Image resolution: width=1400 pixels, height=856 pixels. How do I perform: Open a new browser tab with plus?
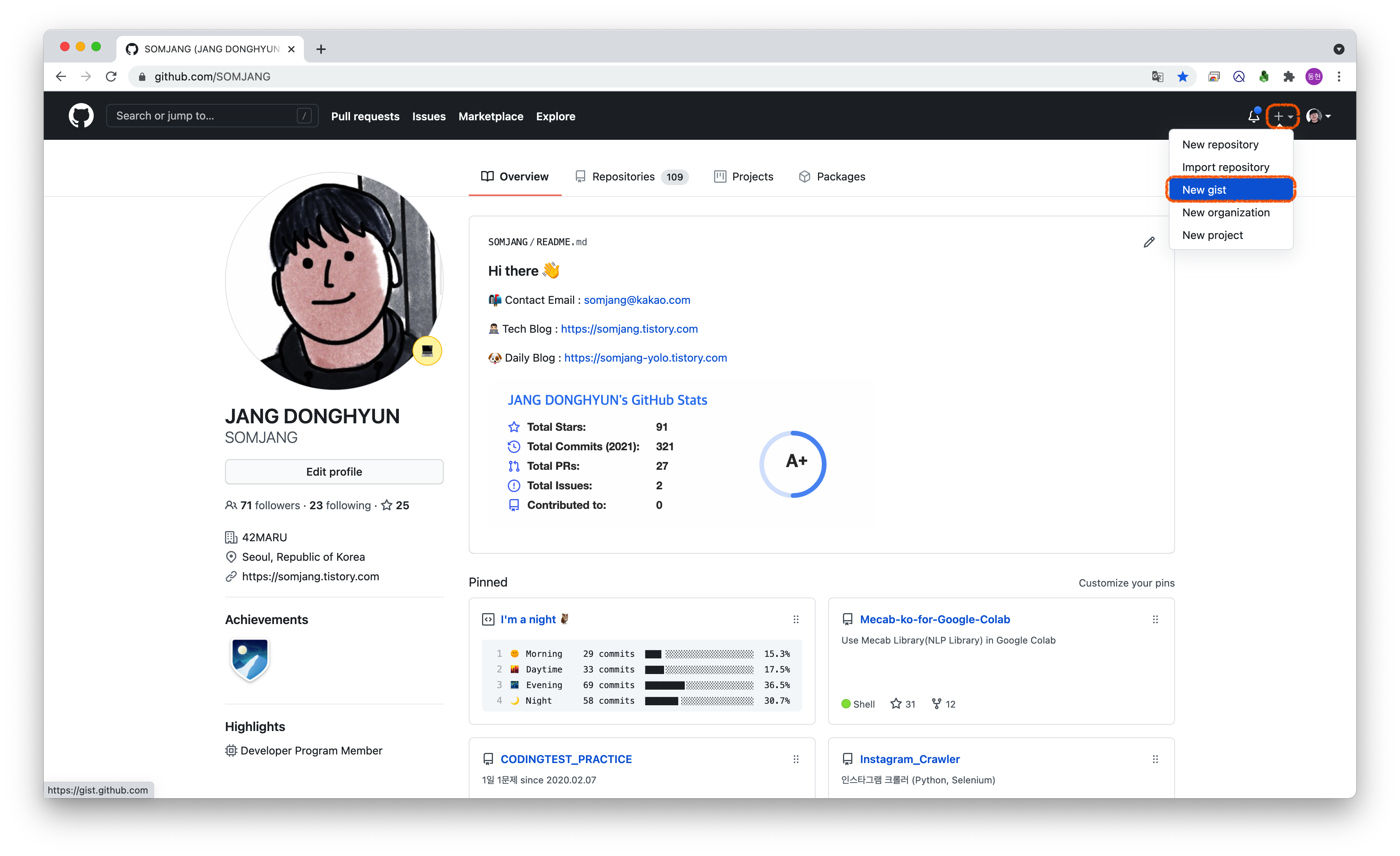pyautogui.click(x=321, y=50)
